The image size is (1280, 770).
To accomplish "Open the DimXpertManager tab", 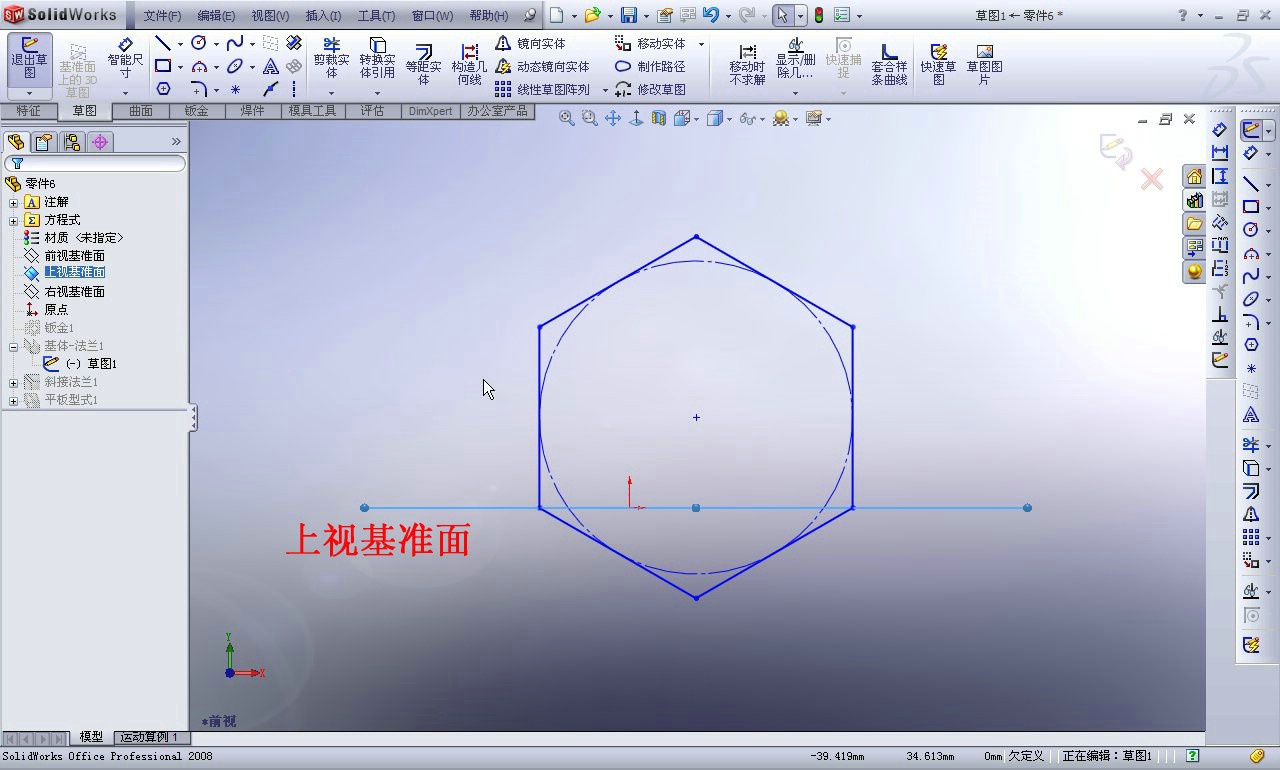I will [100, 142].
